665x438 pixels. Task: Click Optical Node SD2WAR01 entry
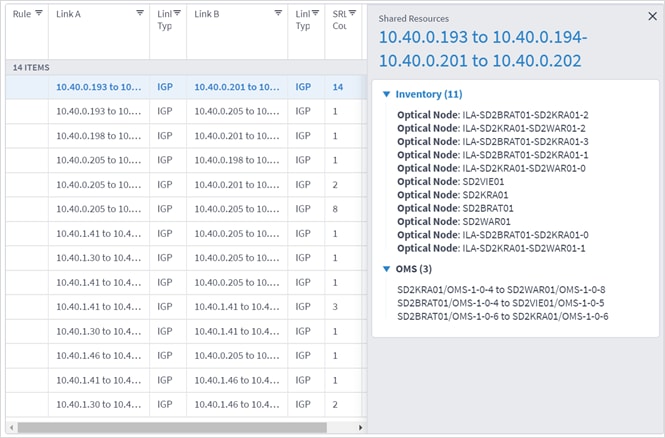point(454,221)
